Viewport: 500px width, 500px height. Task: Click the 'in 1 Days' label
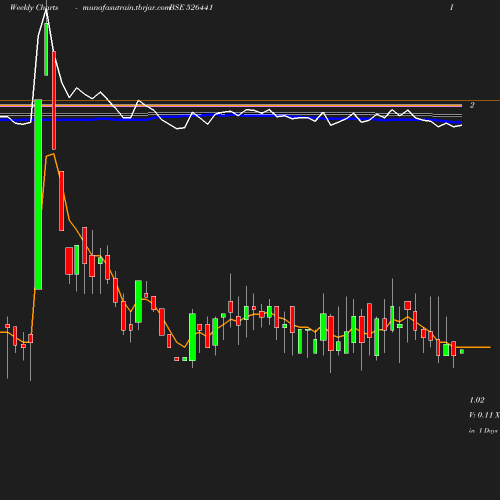483,431
